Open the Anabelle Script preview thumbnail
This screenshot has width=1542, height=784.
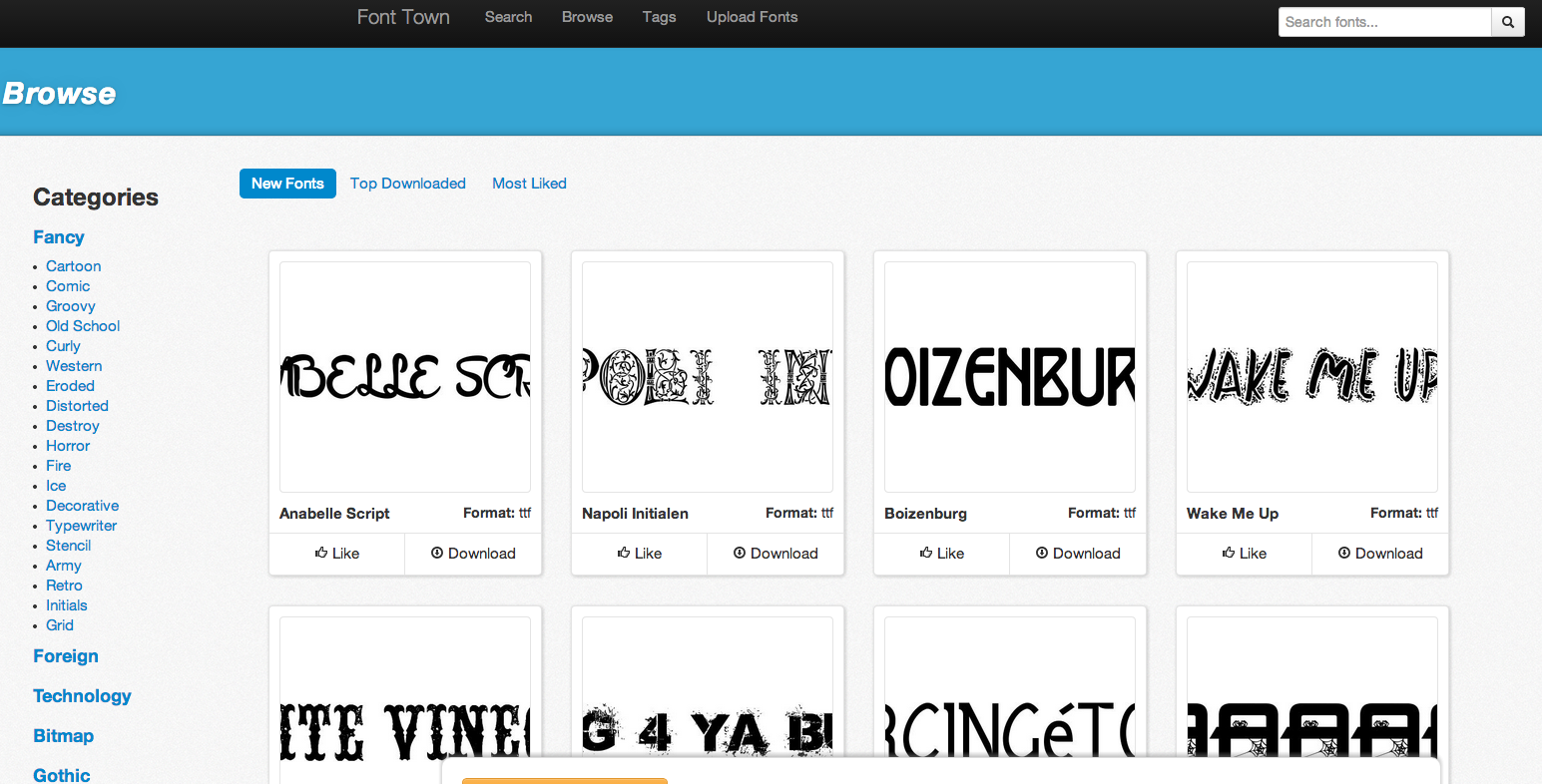[405, 377]
